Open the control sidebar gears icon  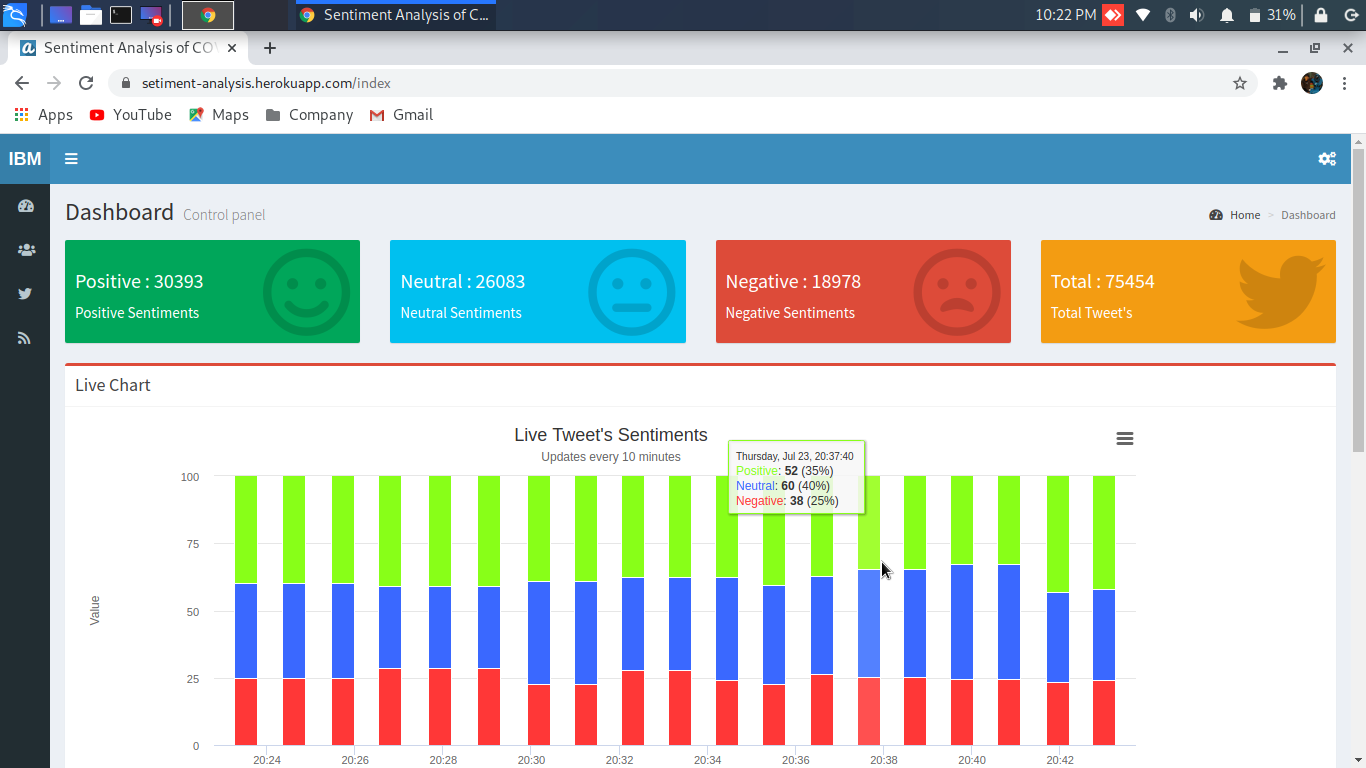(x=1327, y=159)
